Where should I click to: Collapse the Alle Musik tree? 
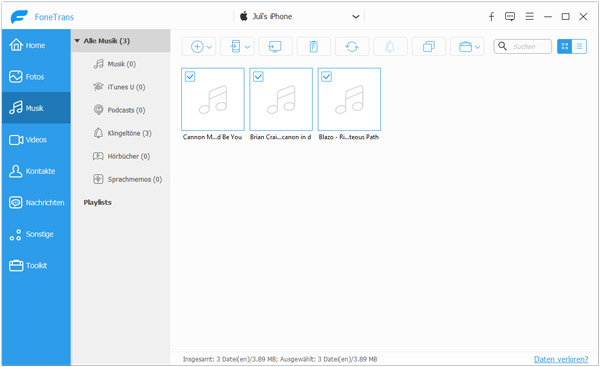[x=77, y=41]
